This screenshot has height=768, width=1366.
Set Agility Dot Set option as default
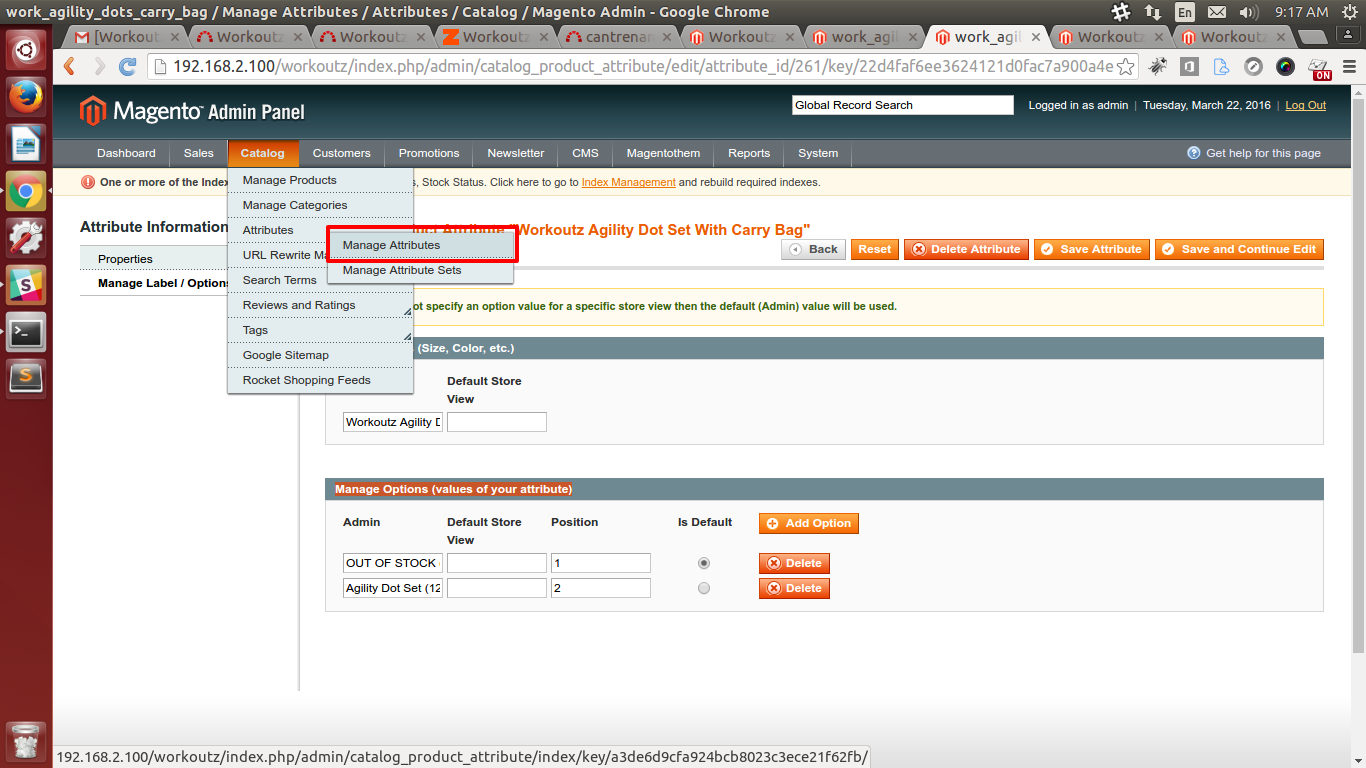pos(704,588)
